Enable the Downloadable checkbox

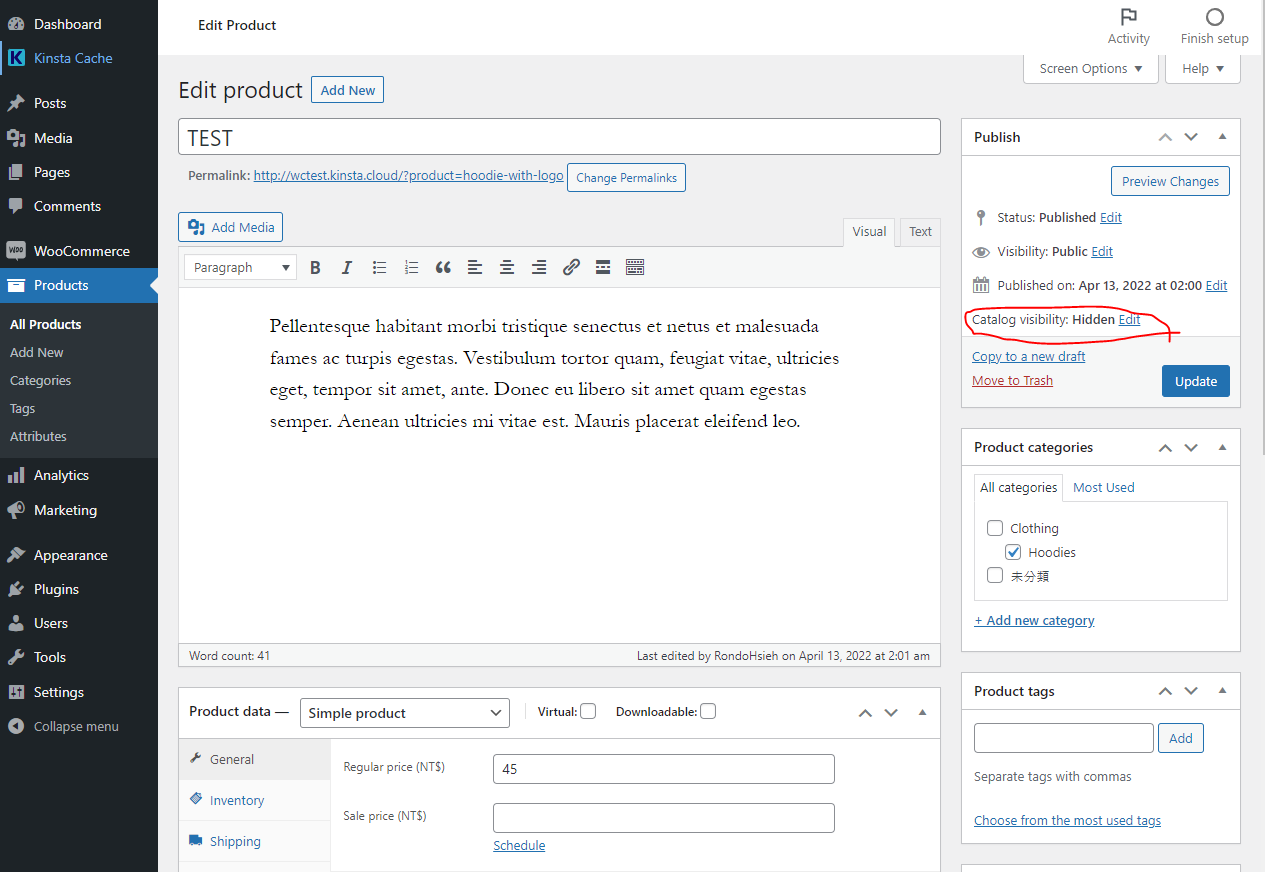click(708, 712)
